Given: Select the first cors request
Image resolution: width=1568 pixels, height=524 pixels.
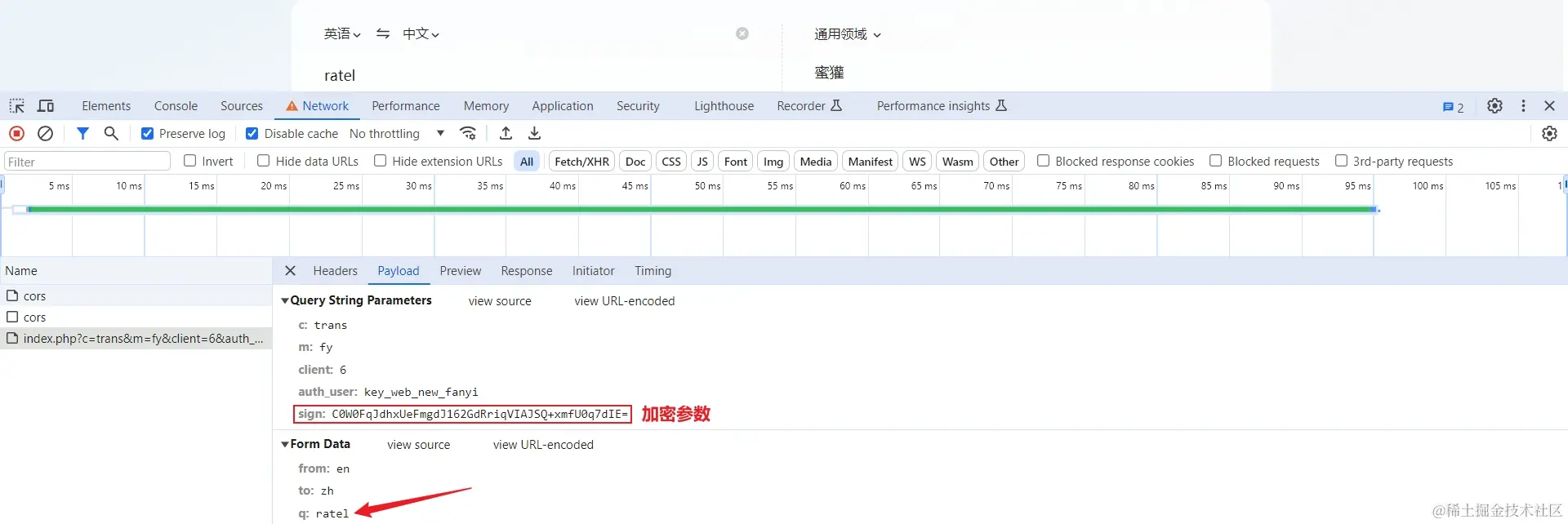Looking at the screenshot, I should 136,295.
